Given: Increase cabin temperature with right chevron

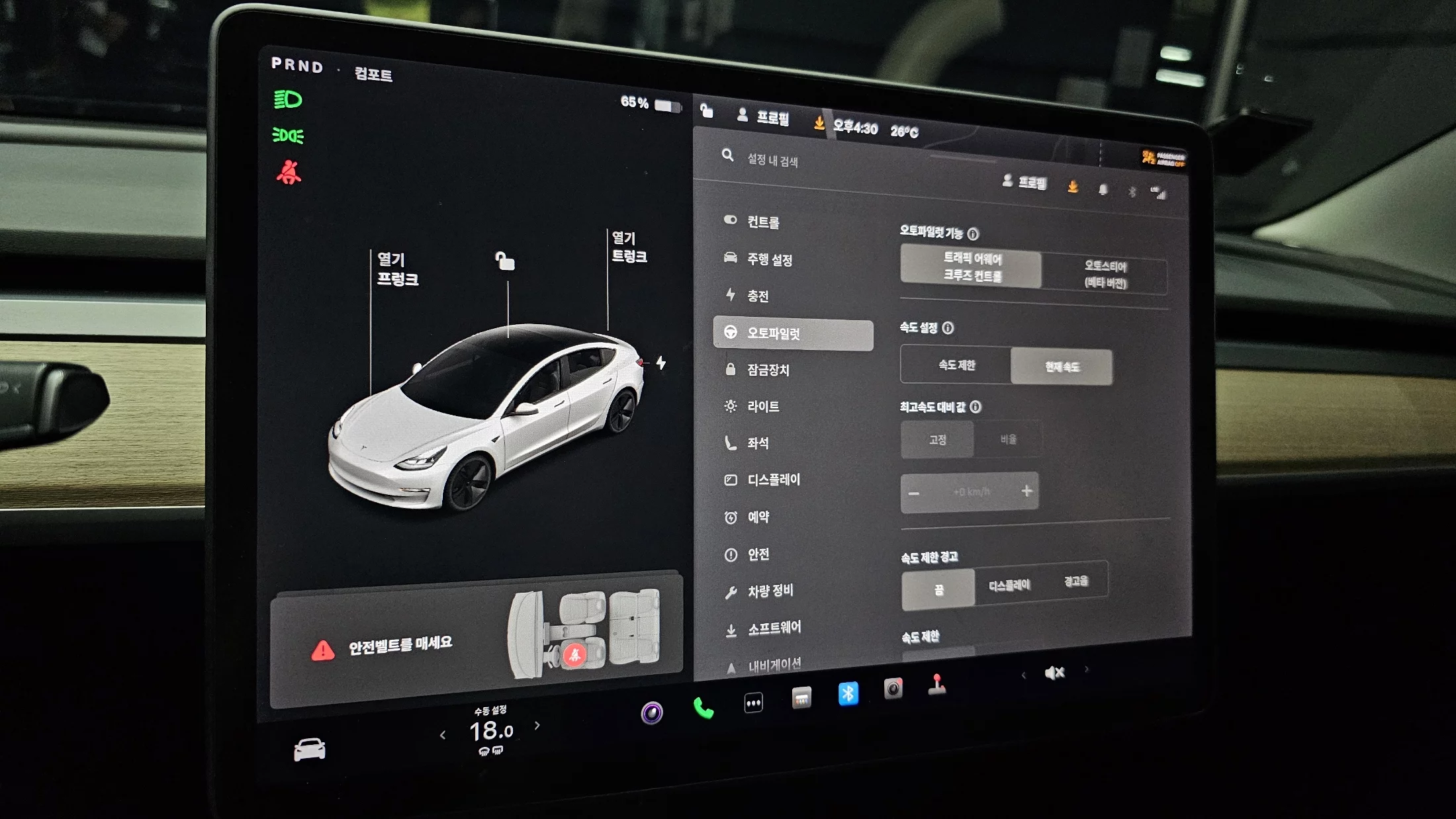Looking at the screenshot, I should (x=537, y=726).
